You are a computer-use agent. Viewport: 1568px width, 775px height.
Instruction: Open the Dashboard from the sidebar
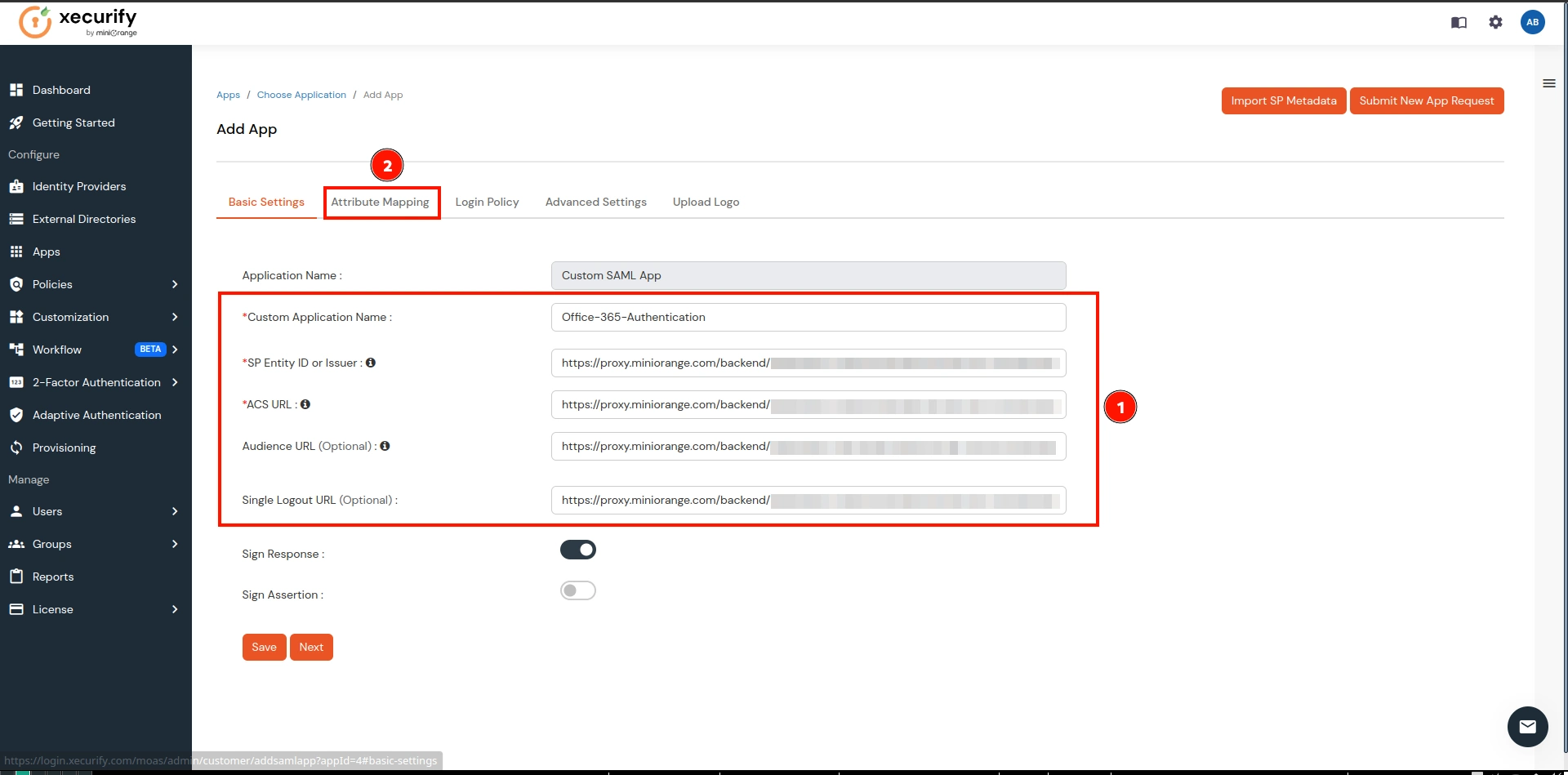(x=60, y=90)
